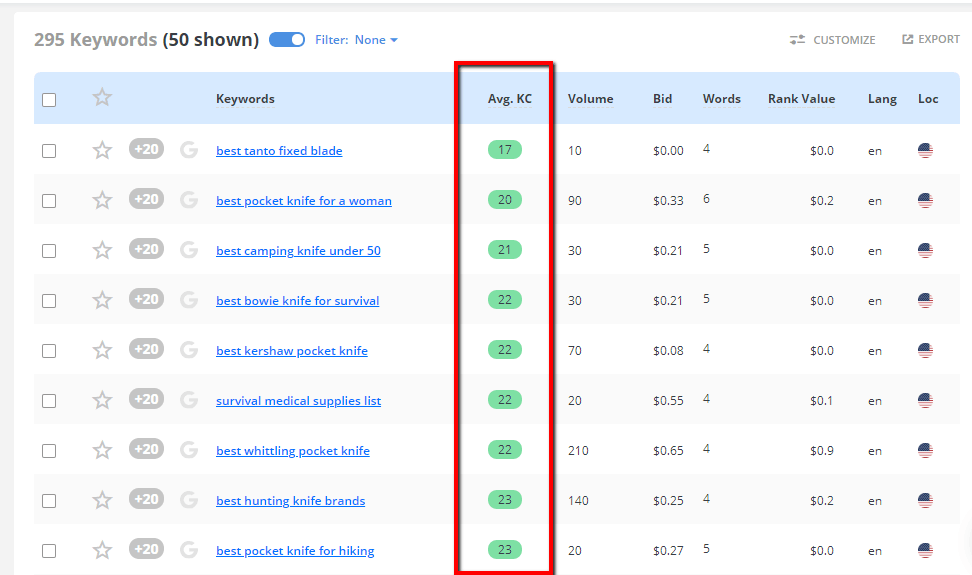Viewport: 972px width, 575px height.
Task: Click US flag for 'best hunting knife brands'
Action: tap(925, 500)
